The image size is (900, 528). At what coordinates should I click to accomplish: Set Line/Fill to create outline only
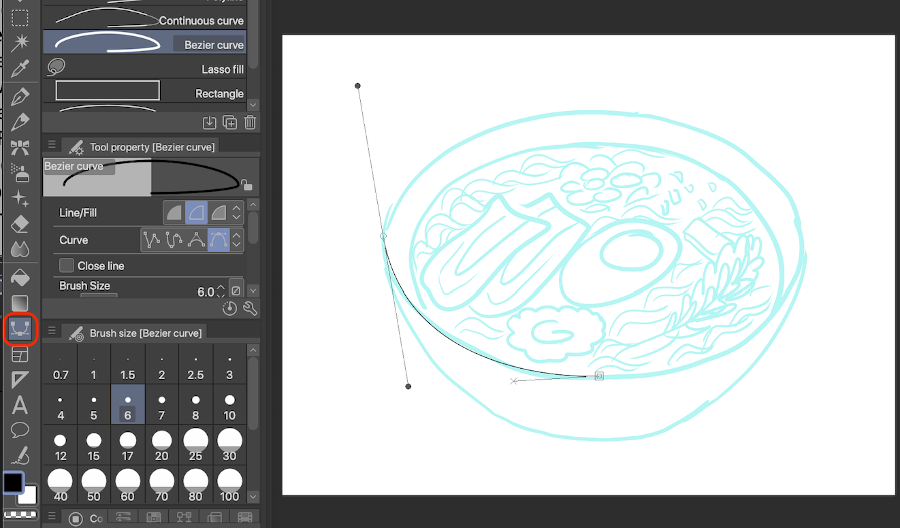[196, 213]
